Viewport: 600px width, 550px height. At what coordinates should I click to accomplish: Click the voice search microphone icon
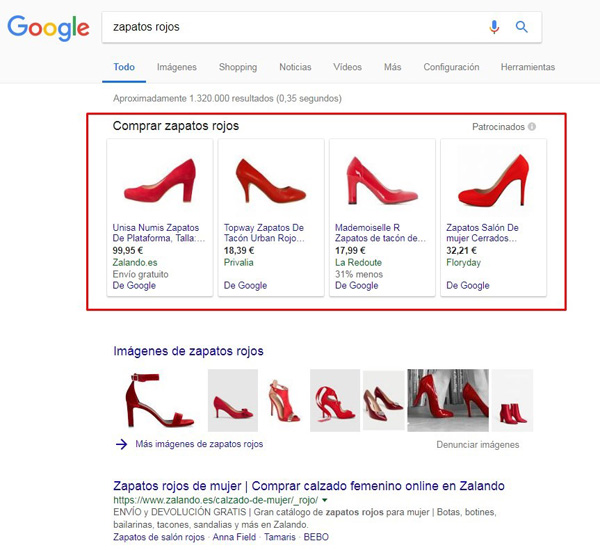tap(494, 27)
